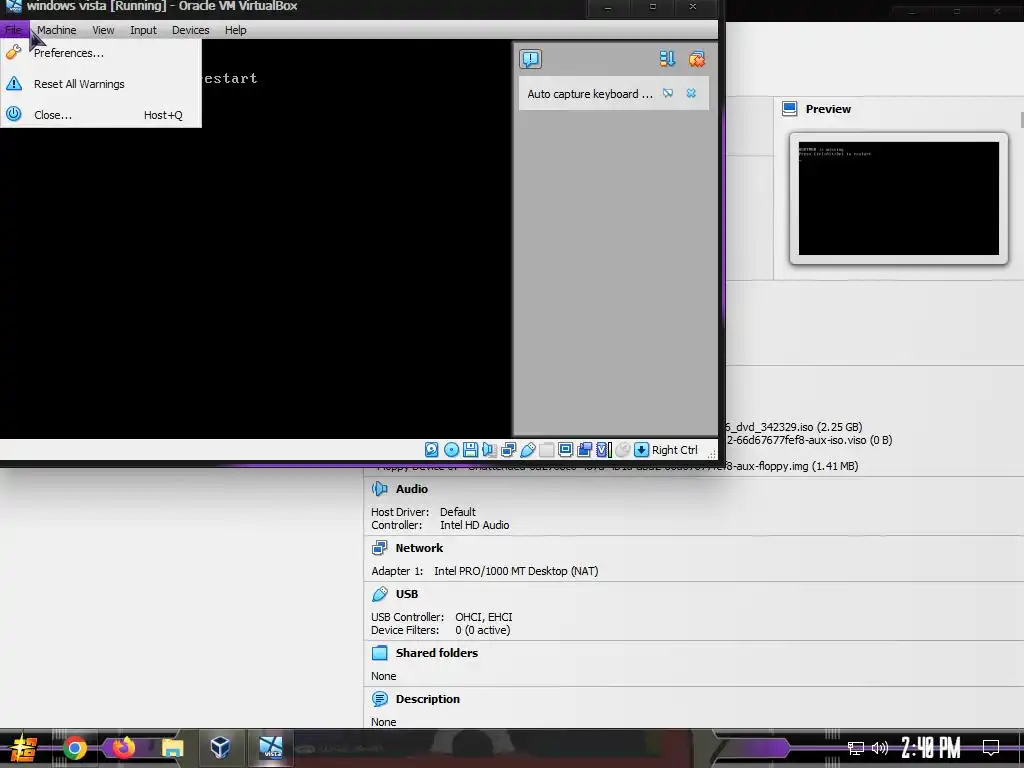Click the Intel HD Audio controller value
The width and height of the screenshot is (1024, 768).
pyautogui.click(x=475, y=525)
